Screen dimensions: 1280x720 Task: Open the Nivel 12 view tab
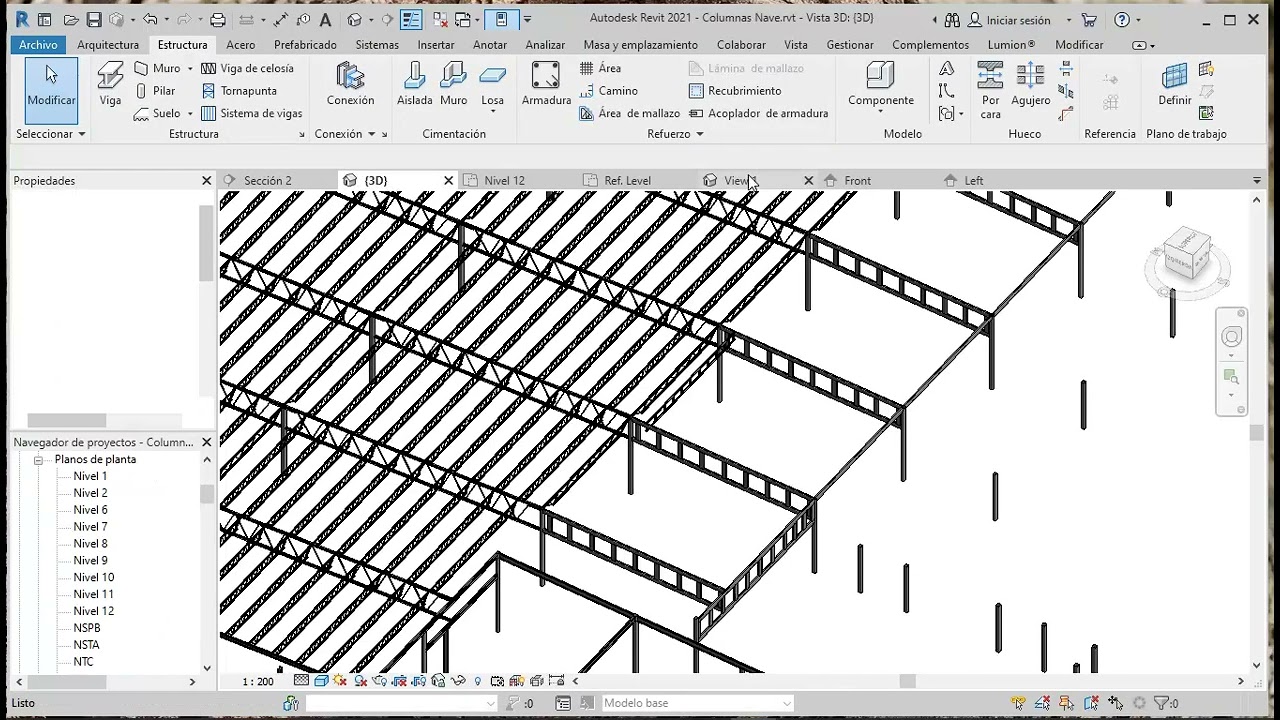[504, 181]
